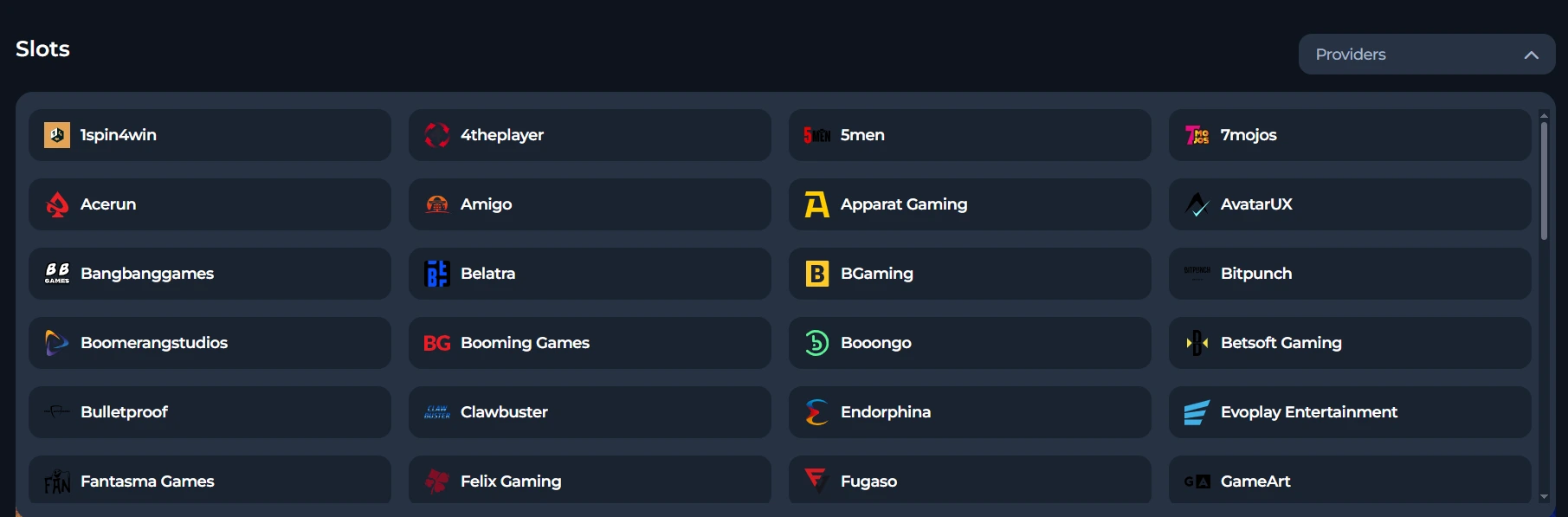Image resolution: width=1568 pixels, height=517 pixels.
Task: Choose the Bitpunch provider
Action: (x=1348, y=274)
